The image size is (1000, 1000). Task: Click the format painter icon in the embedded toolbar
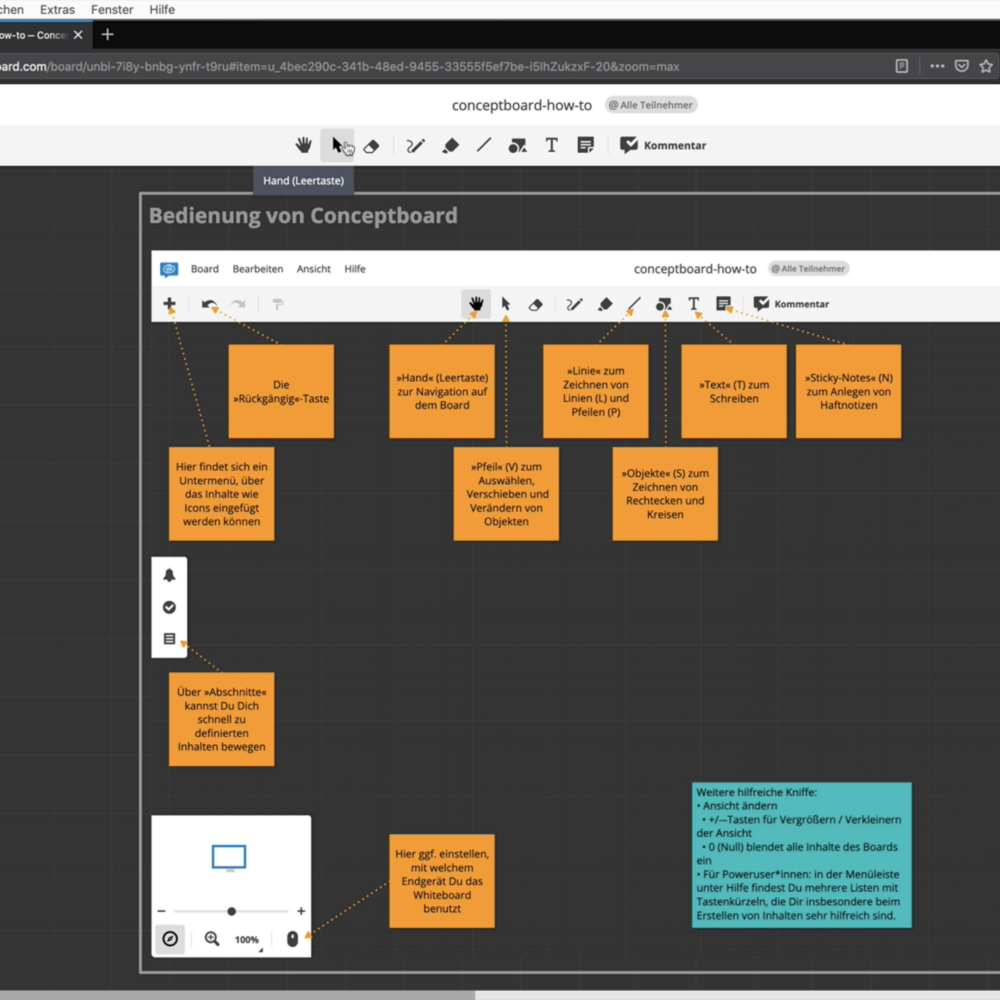pyautogui.click(x=278, y=305)
